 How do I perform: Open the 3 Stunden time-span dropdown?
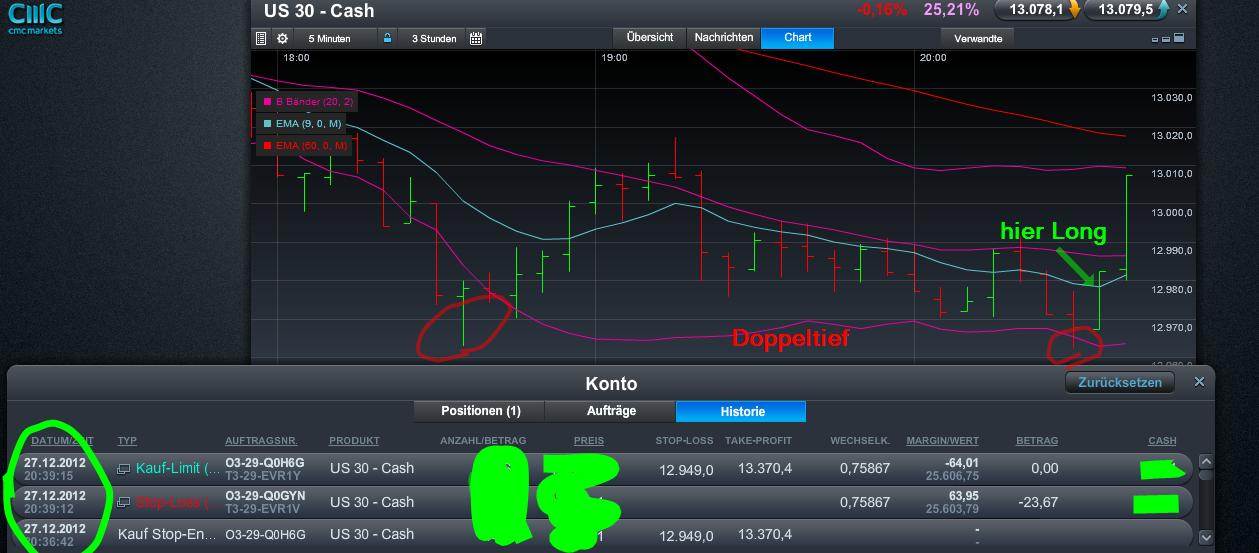click(x=432, y=38)
